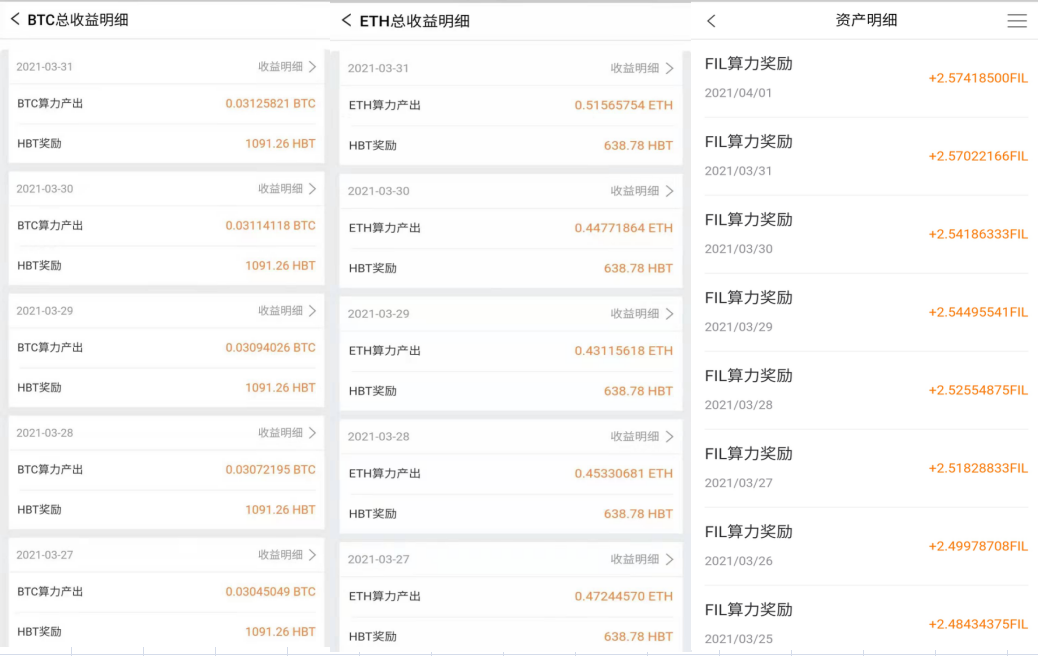The image size is (1038, 656).
Task: Open ETH 收益明细 chevron for 2021-03-31
Action: pos(669,68)
